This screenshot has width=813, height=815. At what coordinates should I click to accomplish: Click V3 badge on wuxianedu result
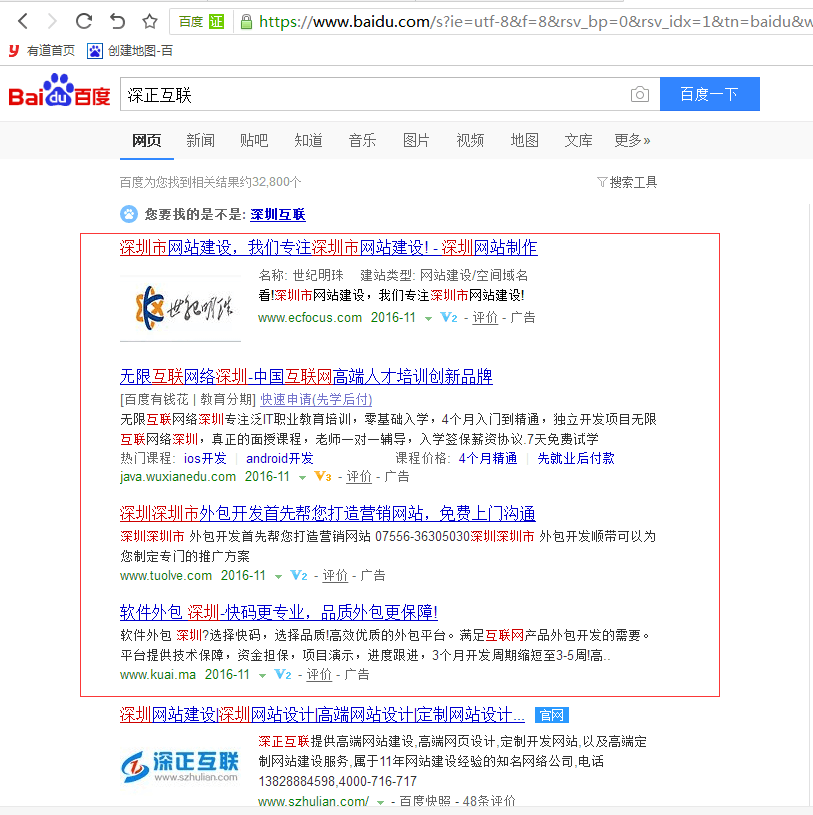[323, 477]
